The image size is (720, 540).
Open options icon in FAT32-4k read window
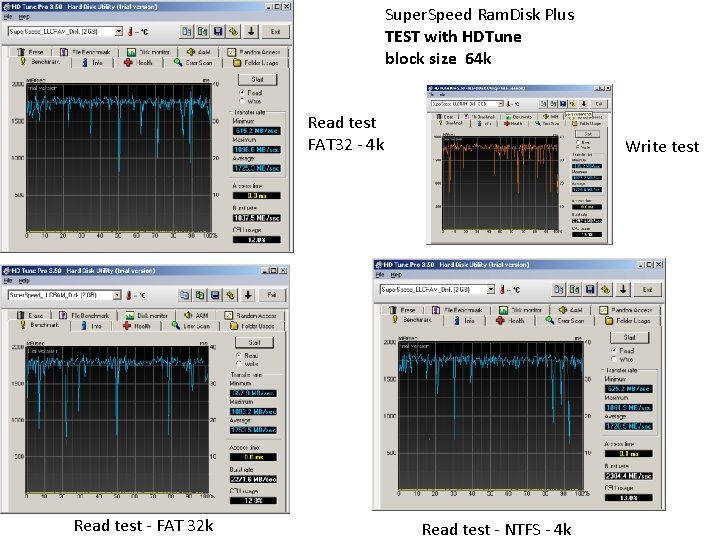pos(234,31)
